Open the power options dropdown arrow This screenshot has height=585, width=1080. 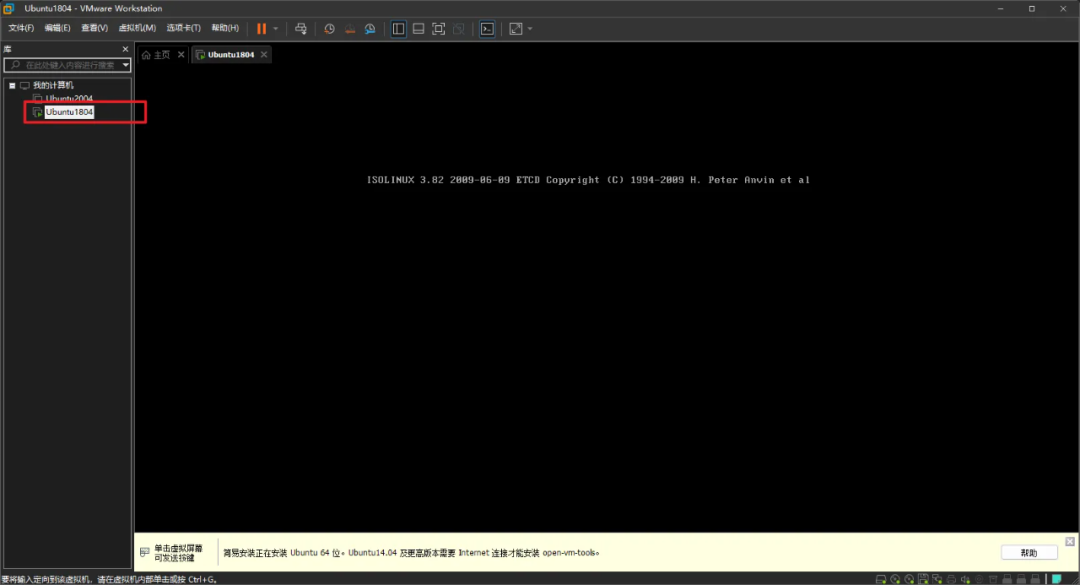[276, 28]
